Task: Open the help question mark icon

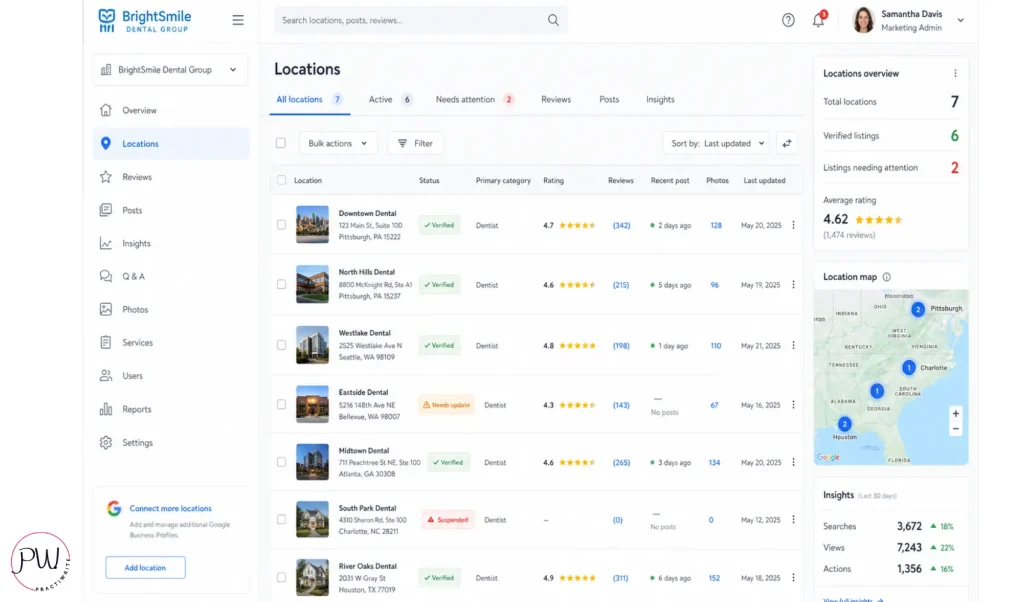Action: 788,20
